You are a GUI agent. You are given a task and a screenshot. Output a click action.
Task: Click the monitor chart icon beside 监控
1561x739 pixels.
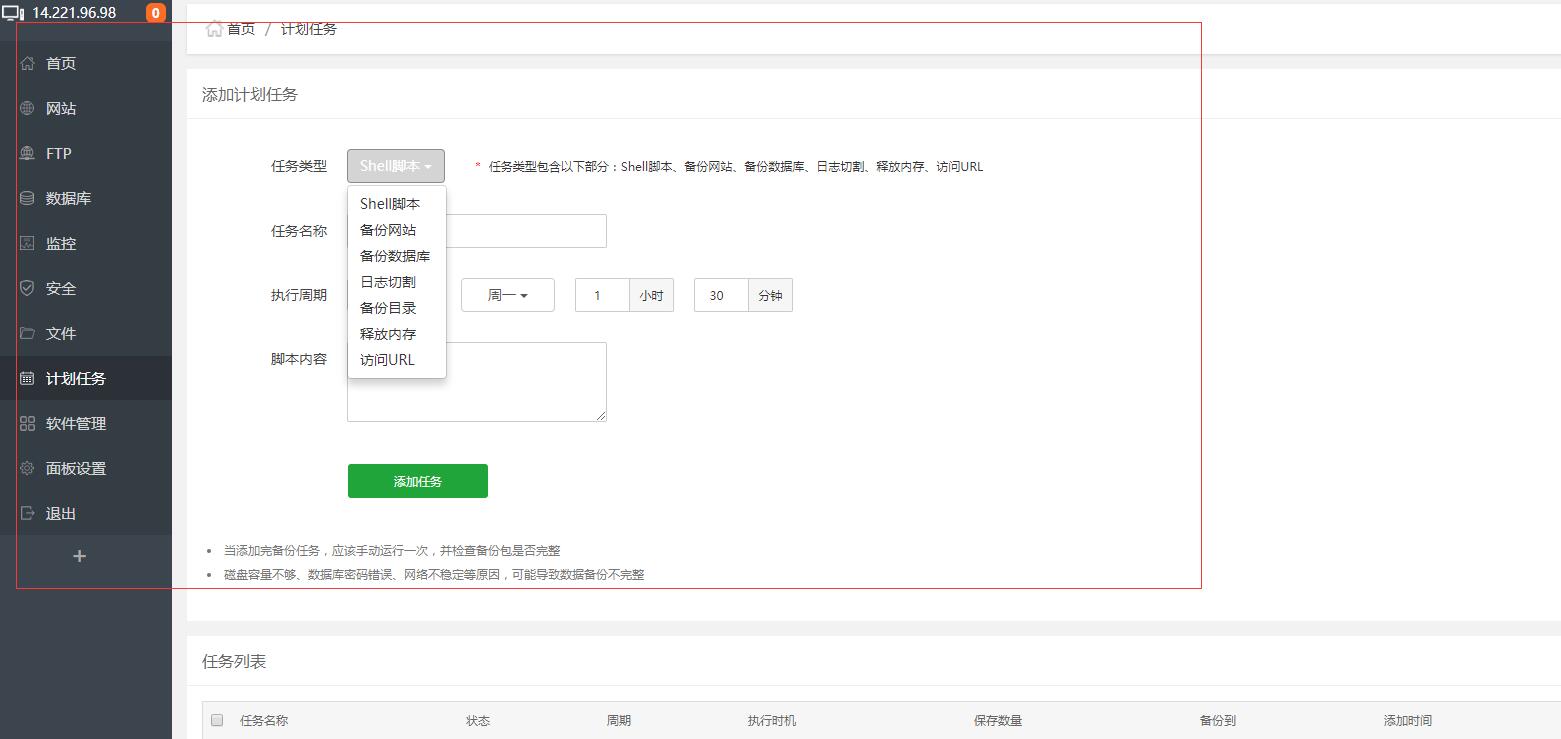pyautogui.click(x=27, y=243)
